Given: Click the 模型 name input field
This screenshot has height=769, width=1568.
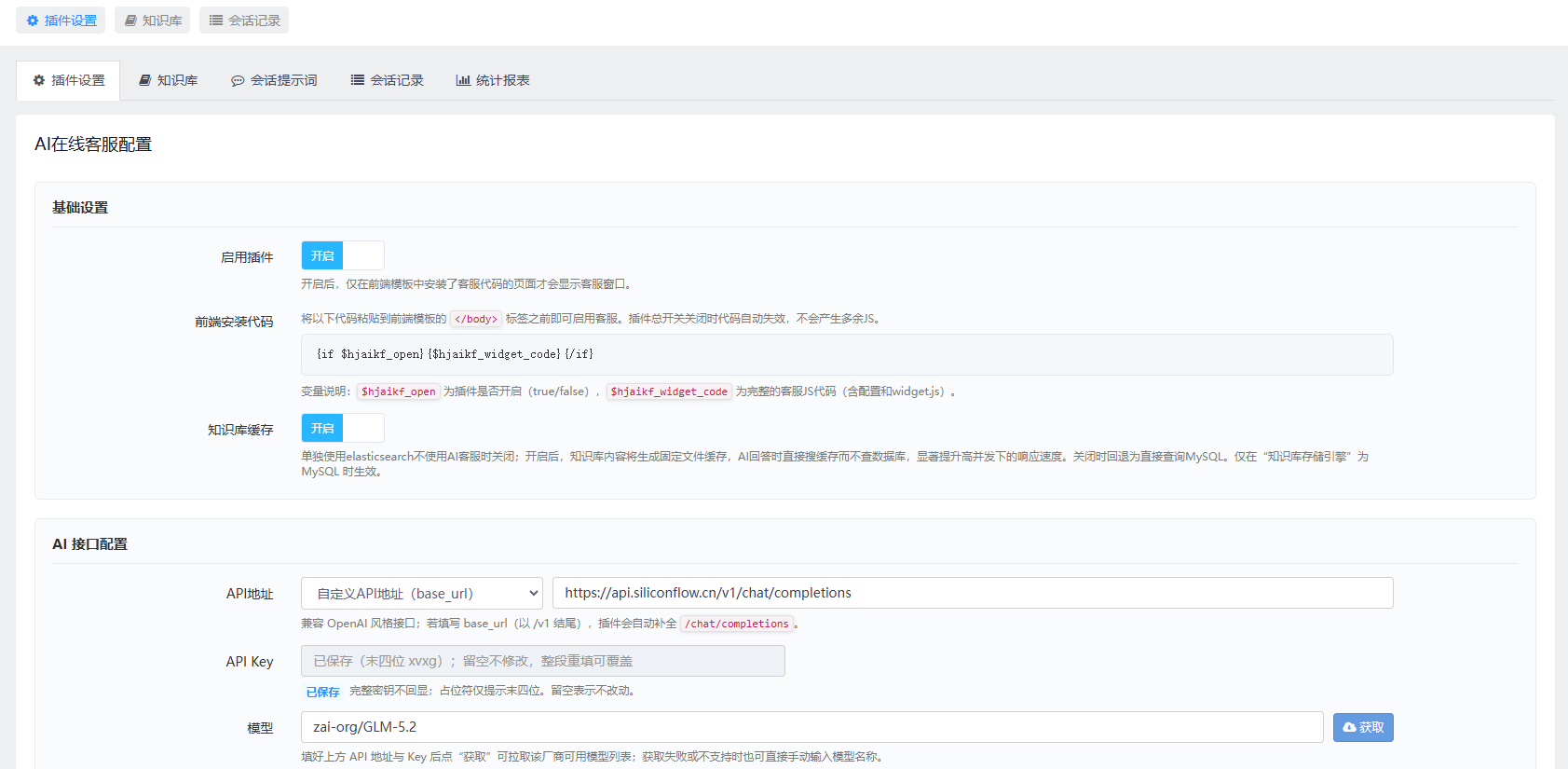Looking at the screenshot, I should point(812,727).
